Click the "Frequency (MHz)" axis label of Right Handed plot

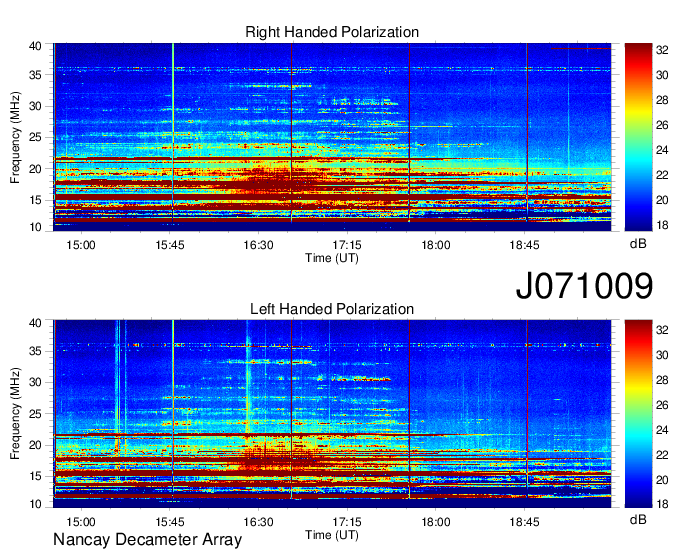click(15, 137)
